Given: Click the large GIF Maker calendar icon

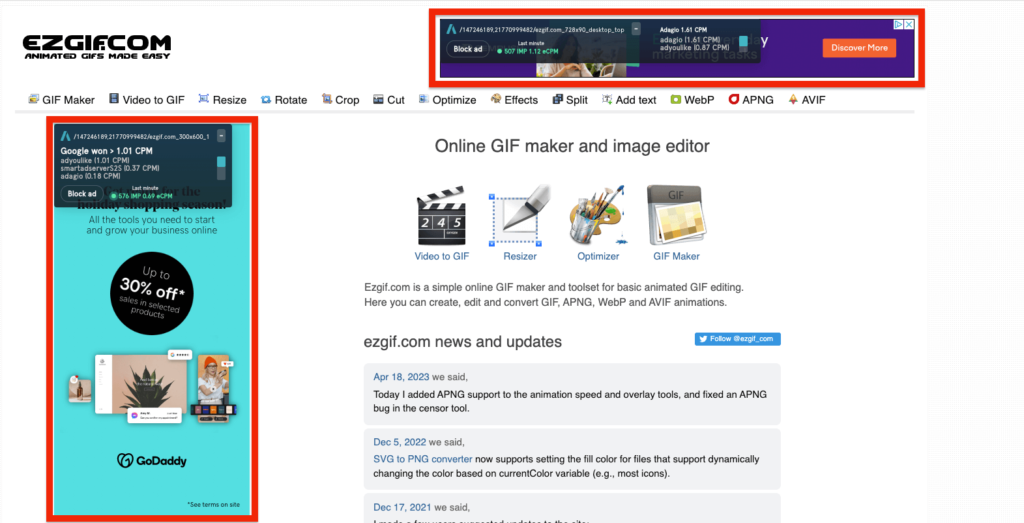Looking at the screenshot, I should [677, 215].
